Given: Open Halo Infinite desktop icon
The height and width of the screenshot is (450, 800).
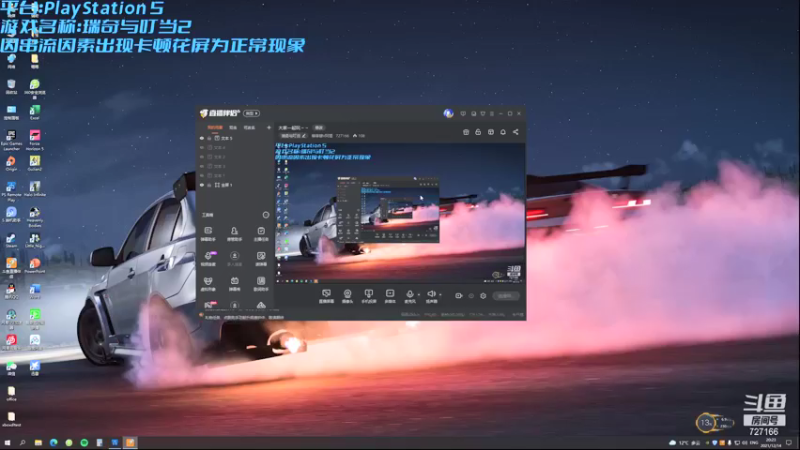Looking at the screenshot, I should pyautogui.click(x=35, y=189).
